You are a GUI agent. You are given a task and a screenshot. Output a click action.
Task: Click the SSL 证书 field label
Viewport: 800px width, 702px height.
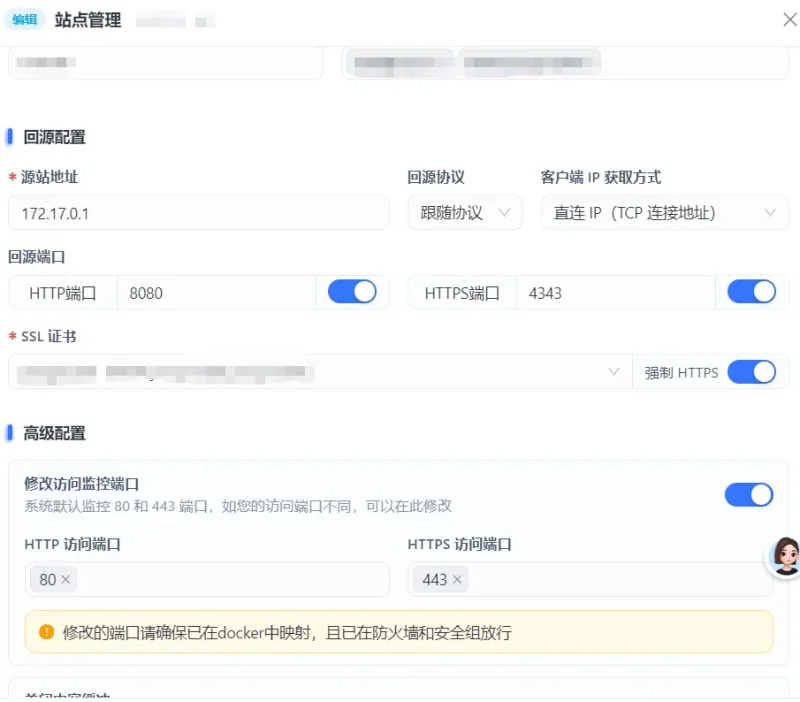click(x=48, y=336)
